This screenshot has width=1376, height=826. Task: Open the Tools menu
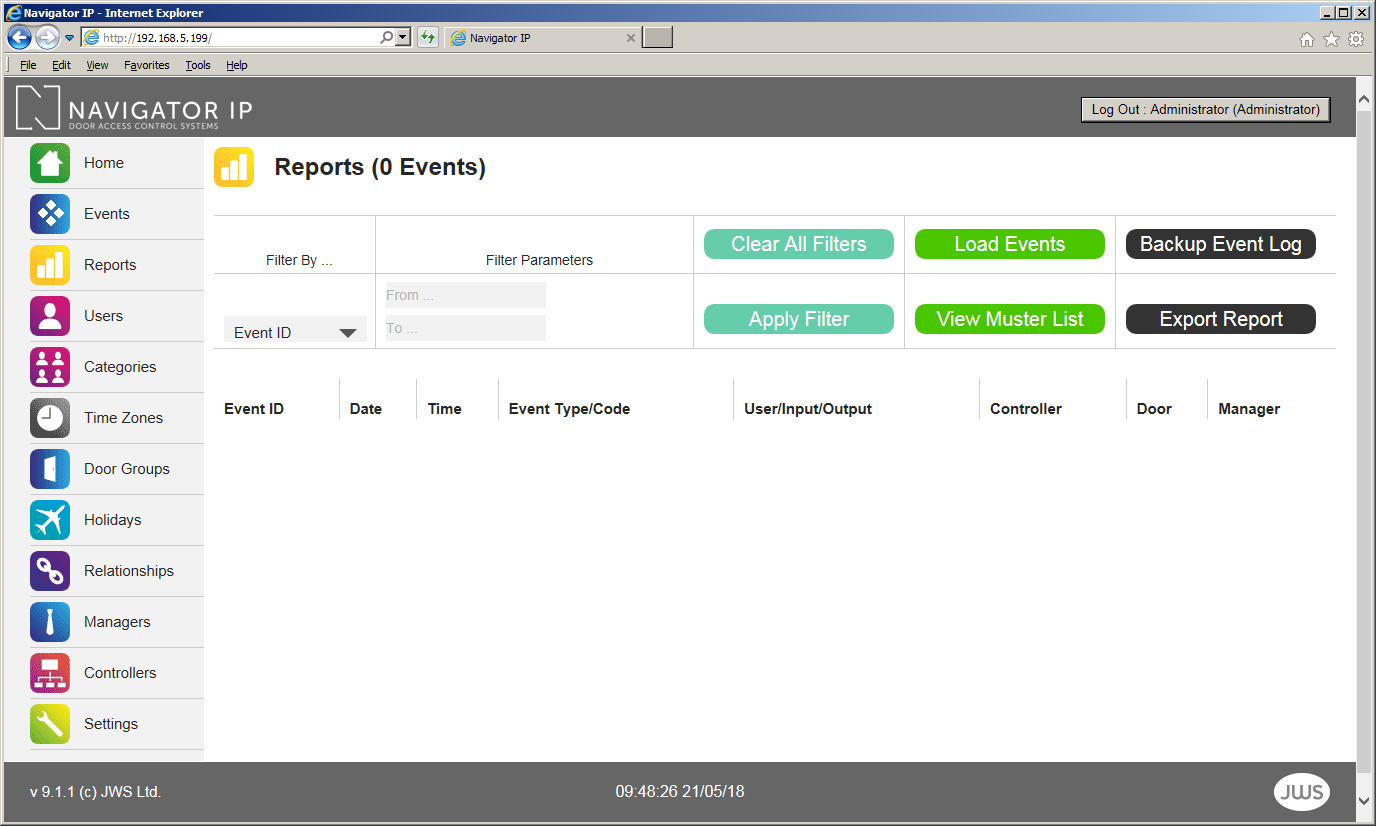(x=198, y=65)
